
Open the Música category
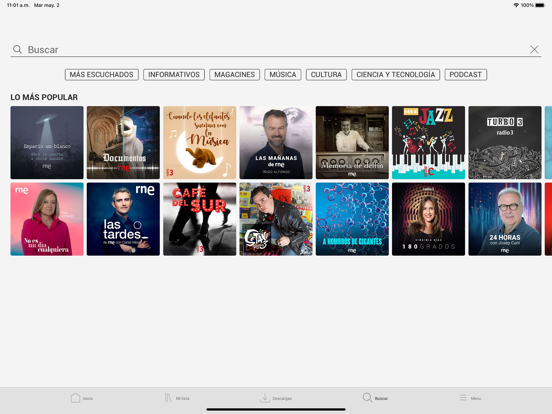tap(283, 75)
